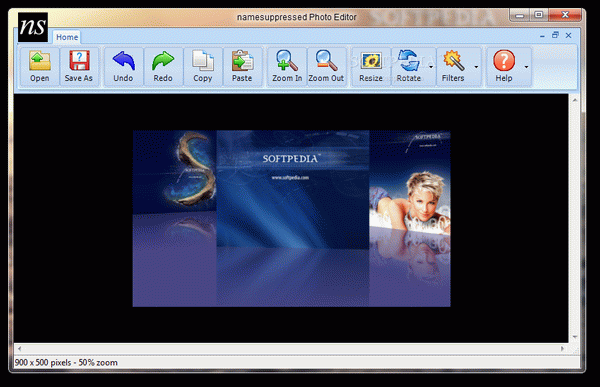Click the Zoom Out magnifier
Image resolution: width=600 pixels, height=387 pixels.
326,66
